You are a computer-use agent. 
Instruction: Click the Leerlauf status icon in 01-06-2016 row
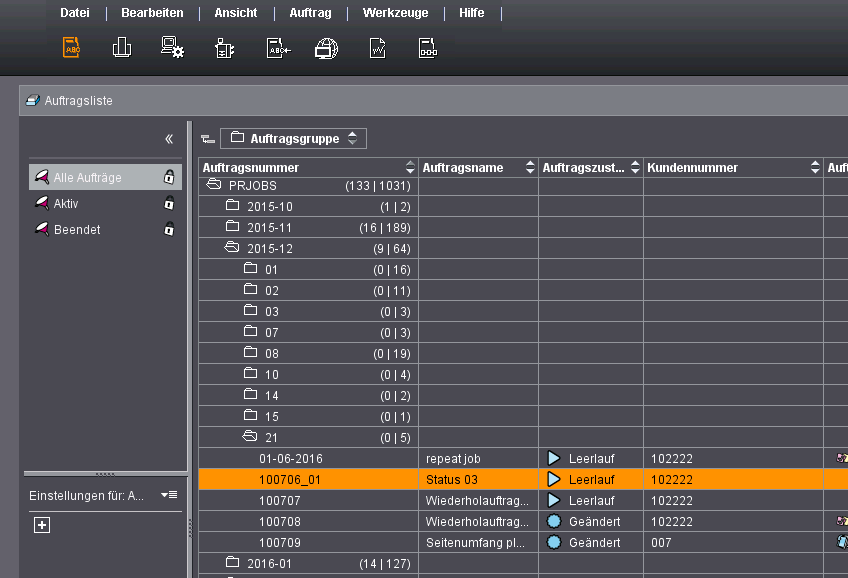click(x=553, y=459)
